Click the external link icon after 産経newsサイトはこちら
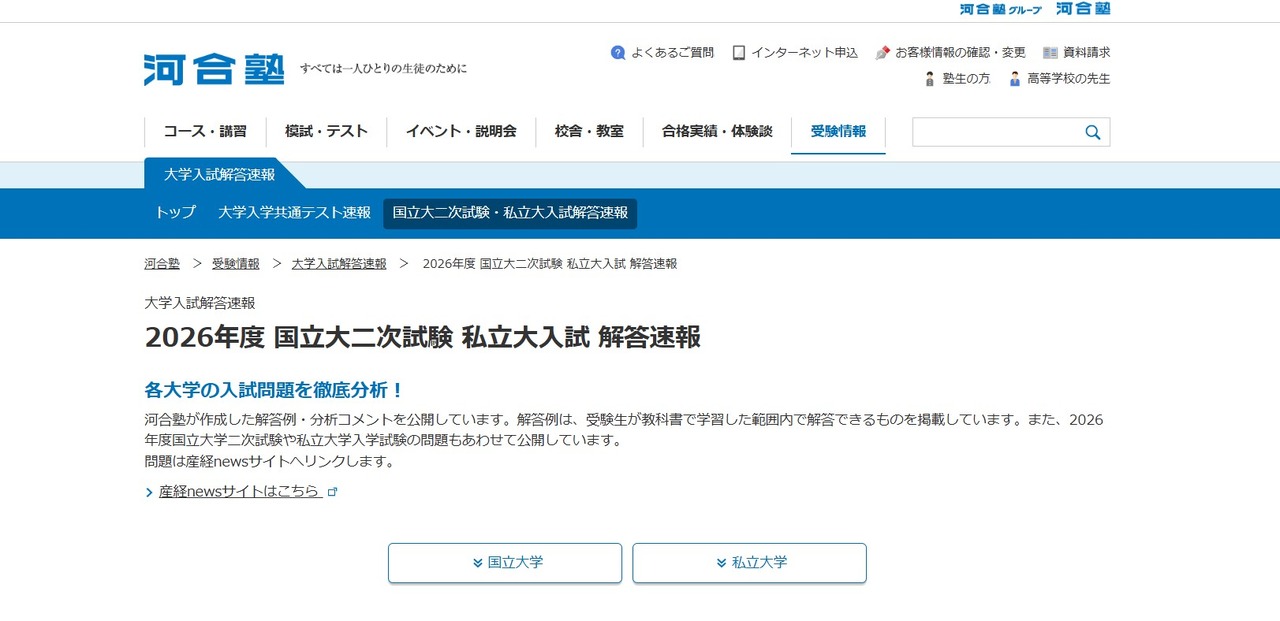This screenshot has height=621, width=1280. (x=333, y=492)
